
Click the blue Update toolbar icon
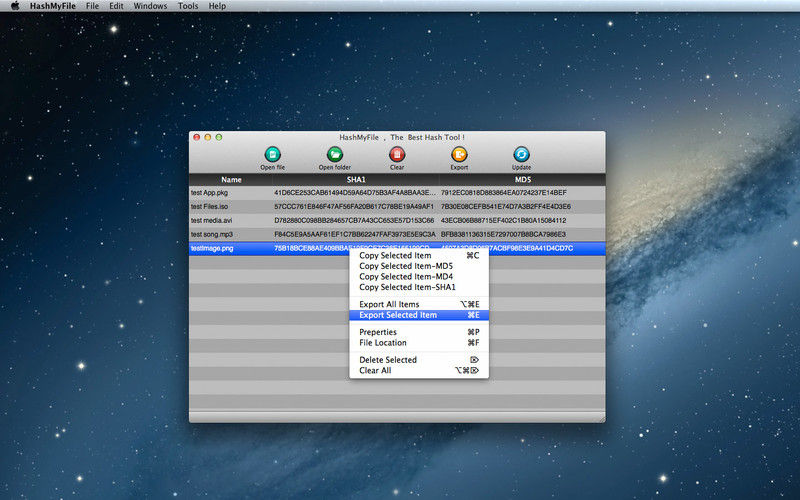point(521,154)
